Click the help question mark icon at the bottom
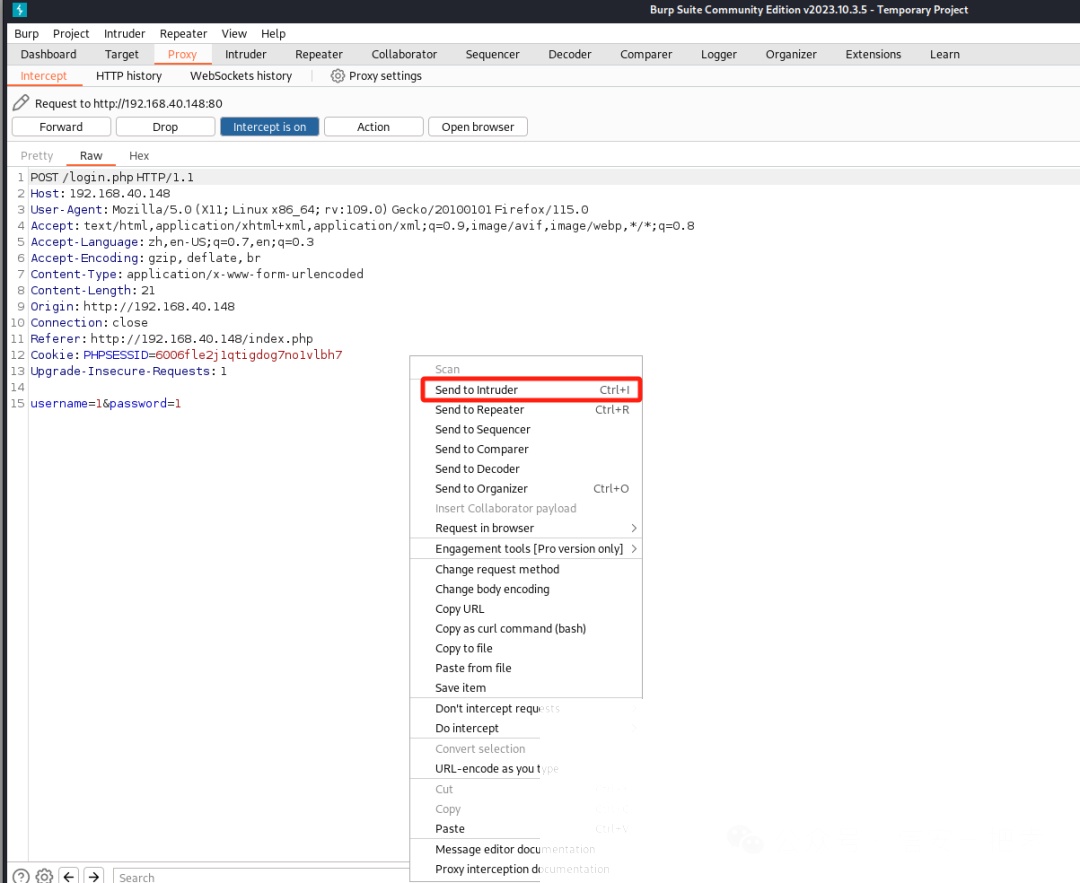This screenshot has height=883, width=1080. [x=21, y=876]
